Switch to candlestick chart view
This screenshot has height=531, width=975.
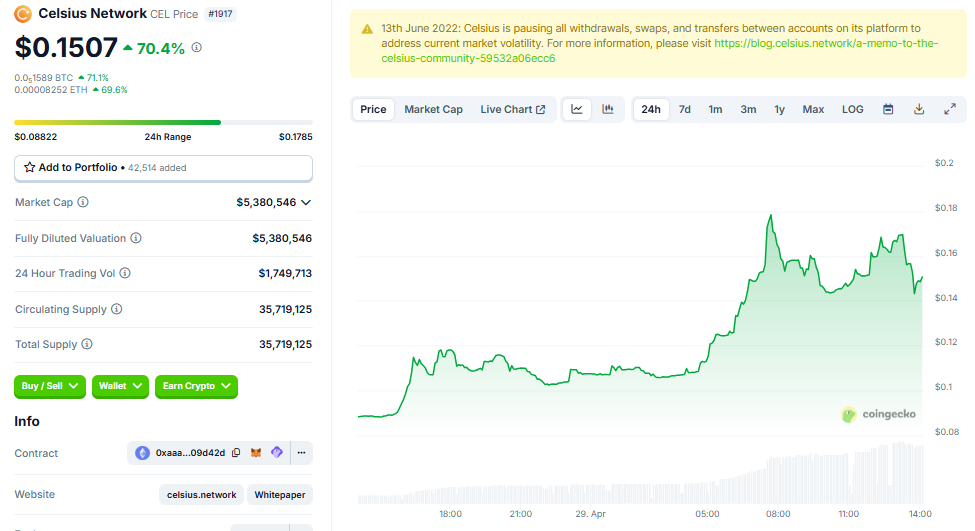click(607, 109)
